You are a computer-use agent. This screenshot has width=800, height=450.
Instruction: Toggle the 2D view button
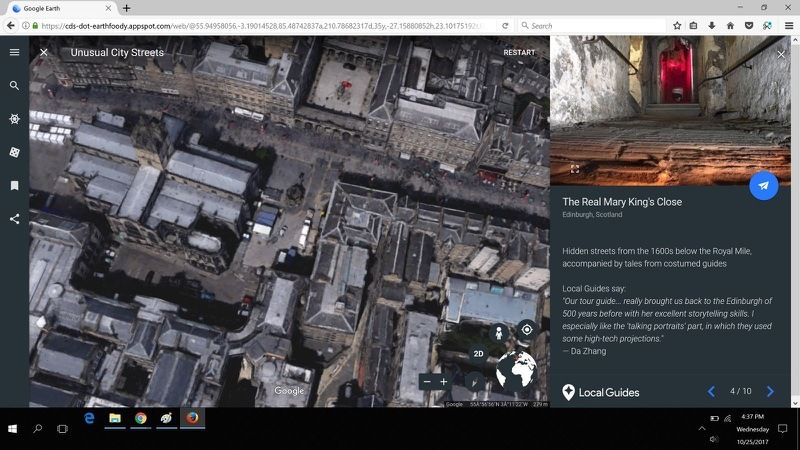pos(479,354)
